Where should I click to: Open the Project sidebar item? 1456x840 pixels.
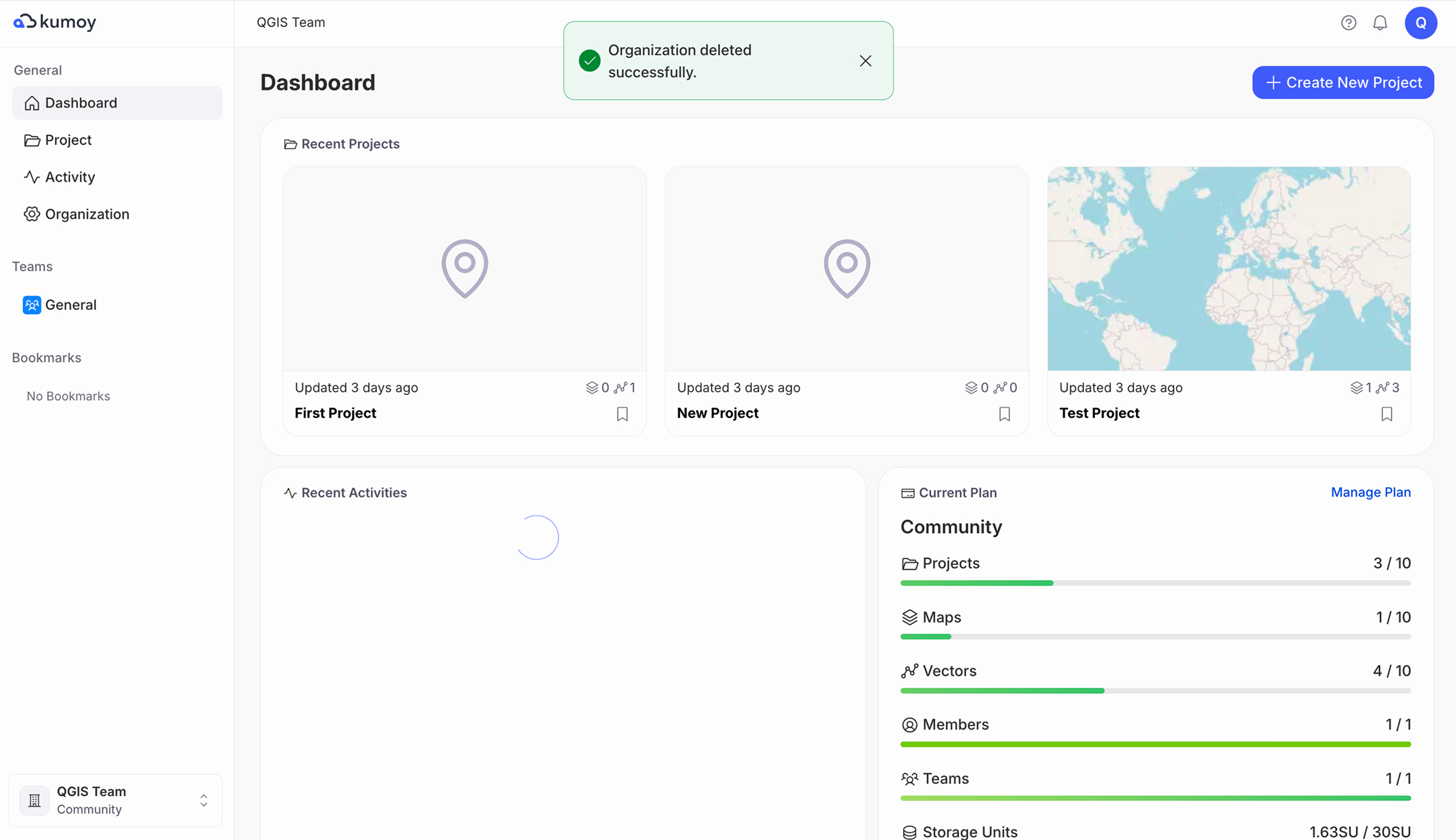(68, 140)
